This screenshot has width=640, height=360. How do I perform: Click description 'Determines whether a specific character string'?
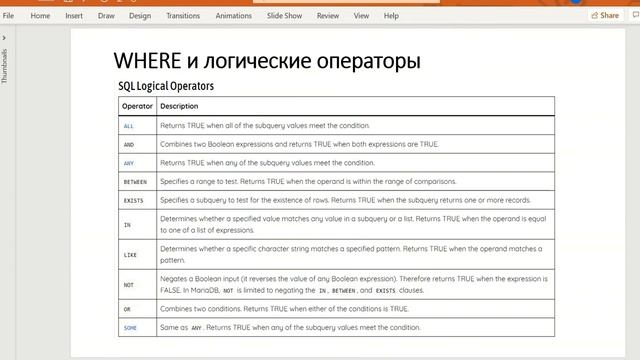coord(351,255)
